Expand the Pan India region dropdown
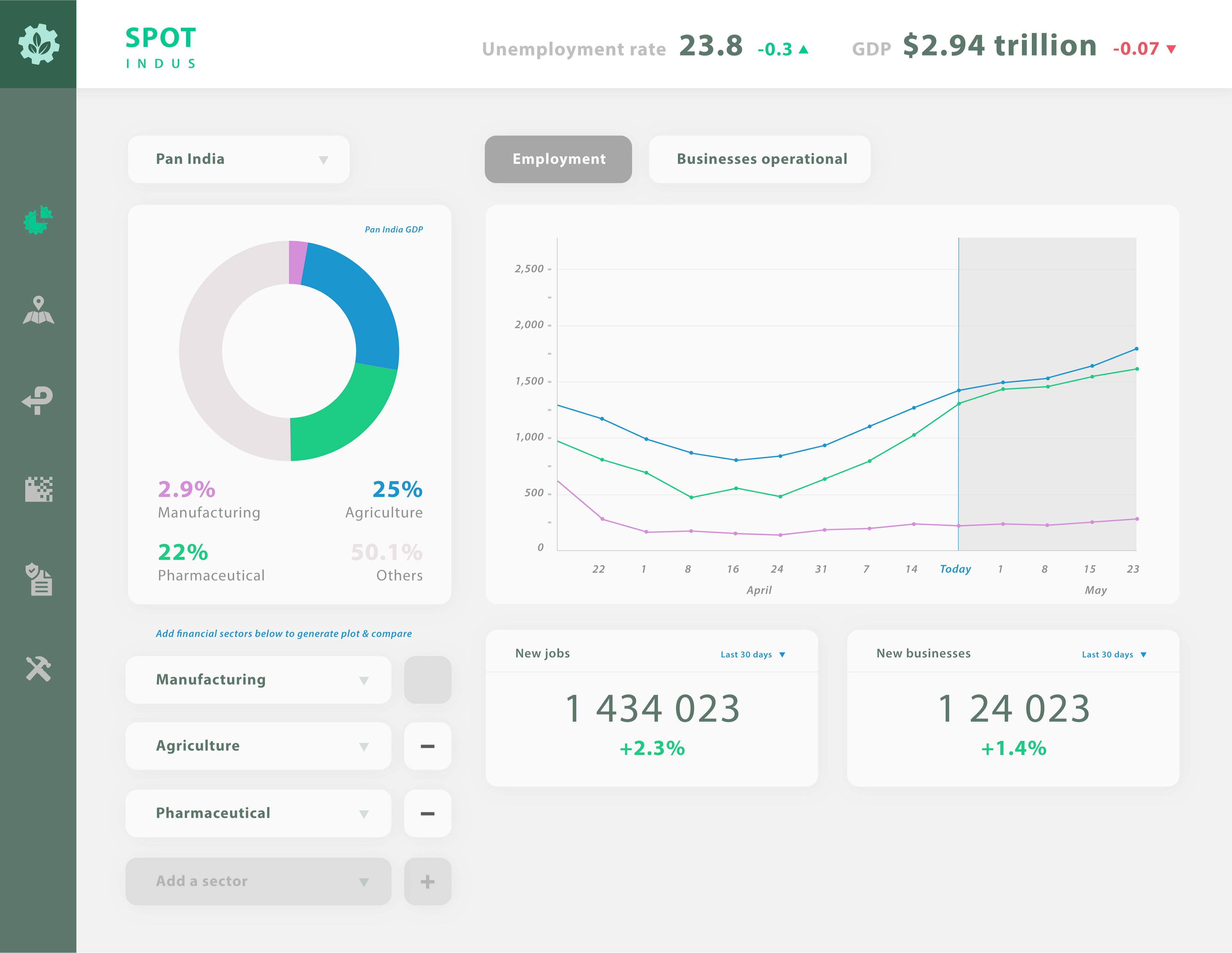This screenshot has width=1232, height=953. click(239, 159)
